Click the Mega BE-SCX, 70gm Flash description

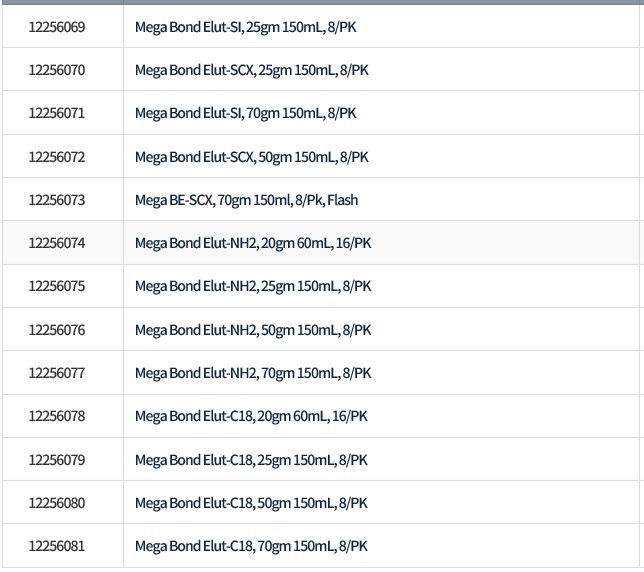click(x=246, y=200)
